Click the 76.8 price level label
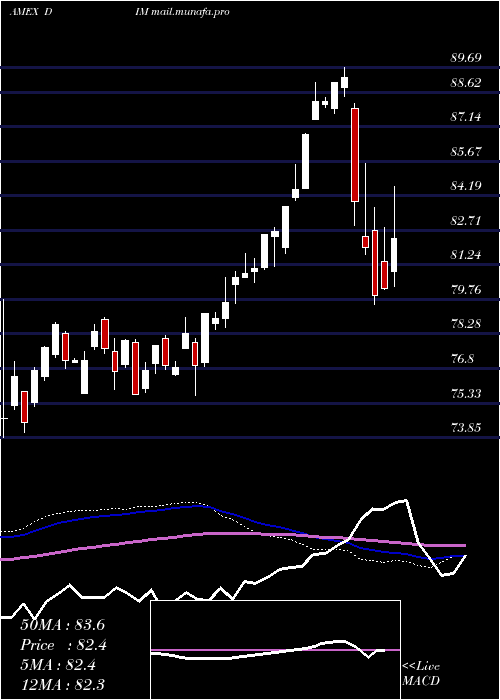Image resolution: width=500 pixels, height=700 pixels. tap(462, 359)
